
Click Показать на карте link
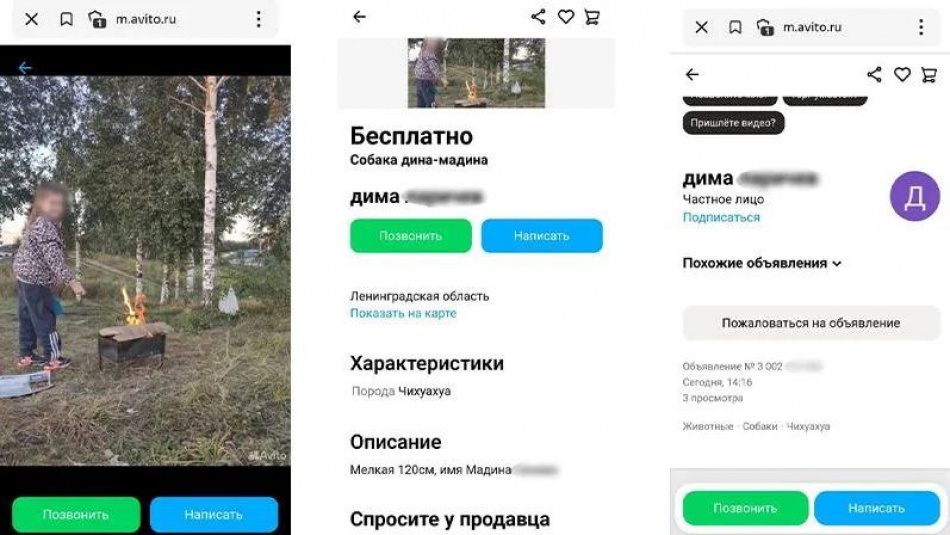(x=403, y=313)
